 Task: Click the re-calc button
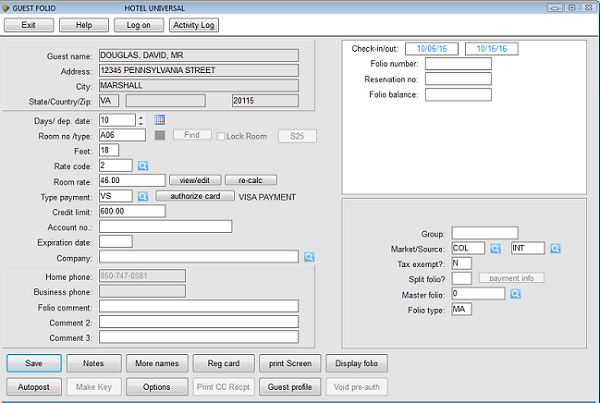(x=251, y=180)
